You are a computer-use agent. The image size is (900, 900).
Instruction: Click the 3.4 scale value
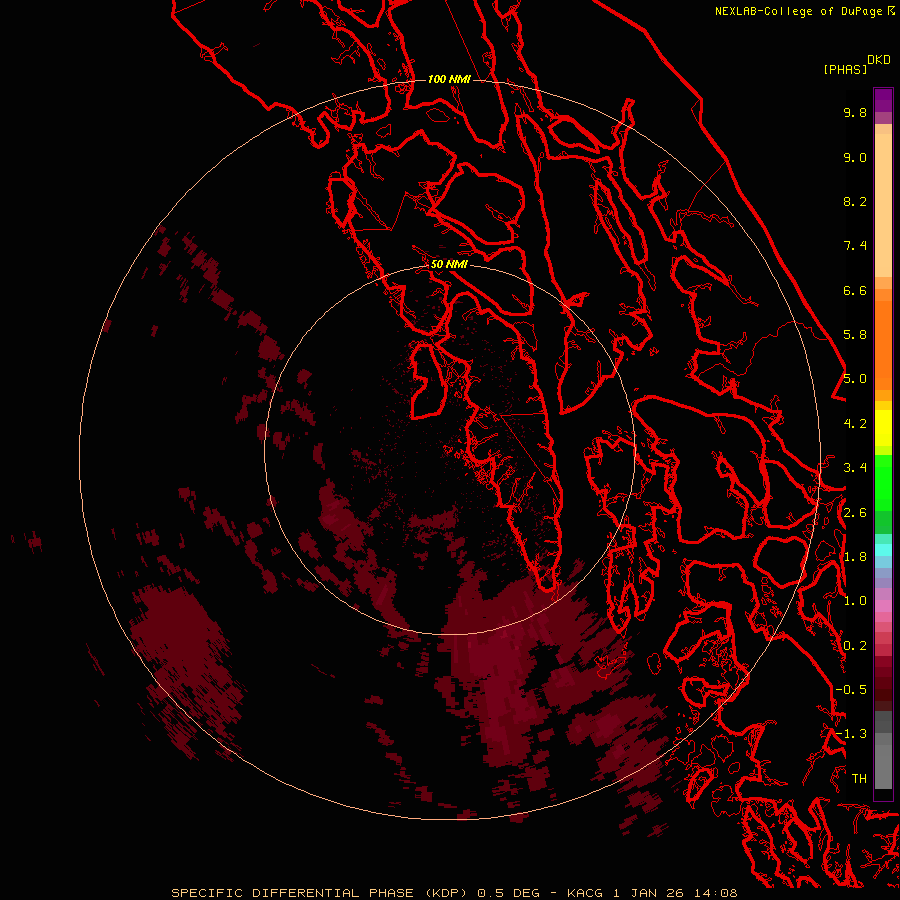pyautogui.click(x=855, y=468)
